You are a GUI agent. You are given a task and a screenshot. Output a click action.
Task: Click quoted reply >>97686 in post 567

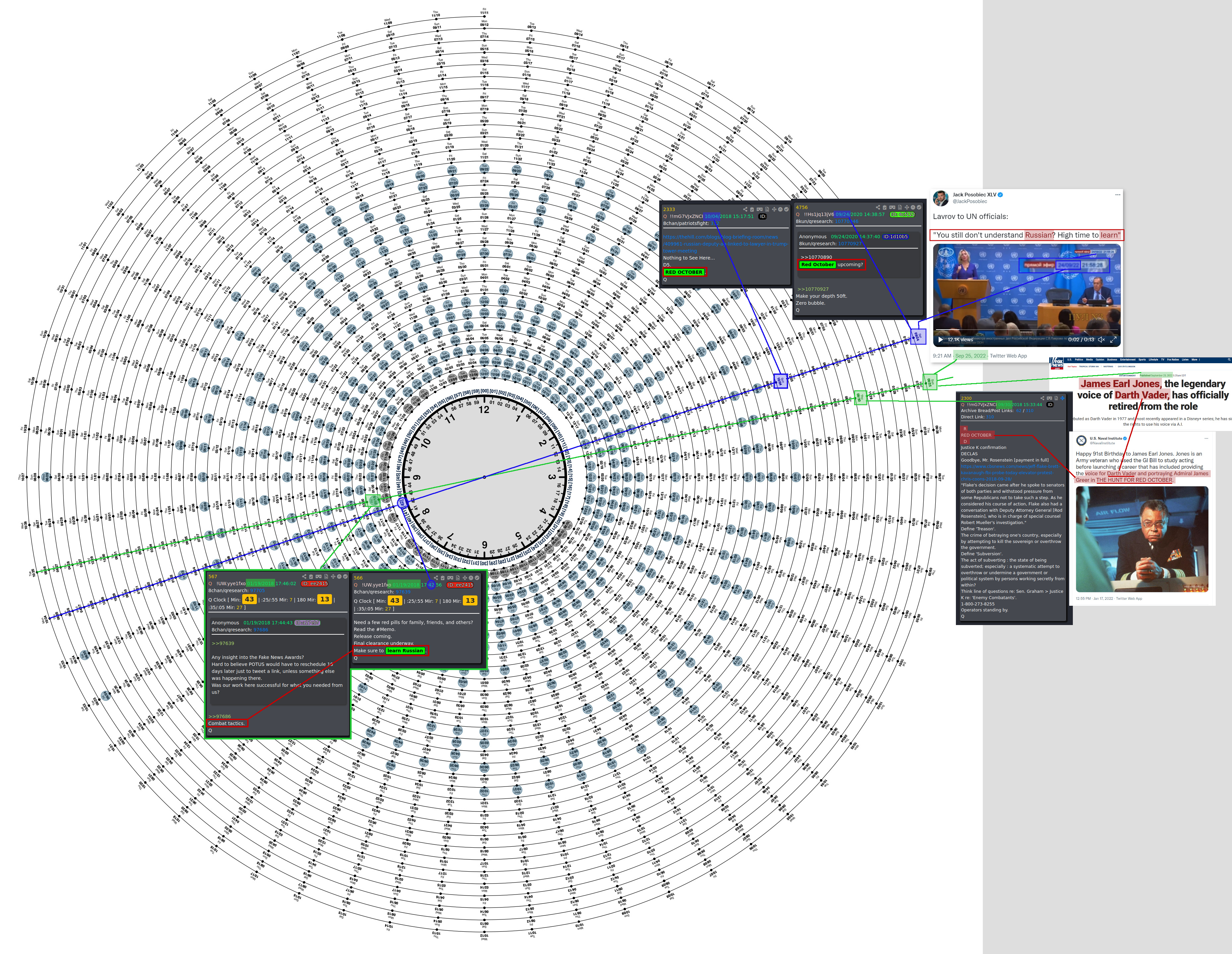point(219,716)
